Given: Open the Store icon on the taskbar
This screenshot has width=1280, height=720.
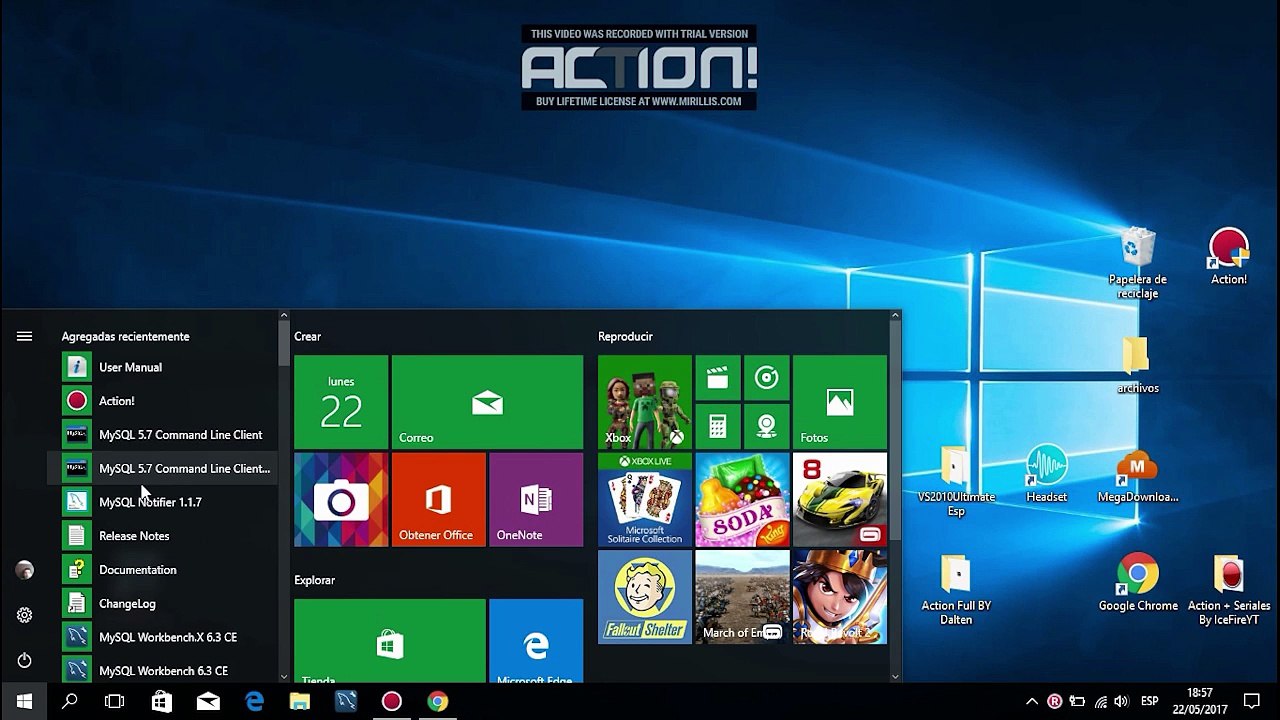Looking at the screenshot, I should point(161,701).
